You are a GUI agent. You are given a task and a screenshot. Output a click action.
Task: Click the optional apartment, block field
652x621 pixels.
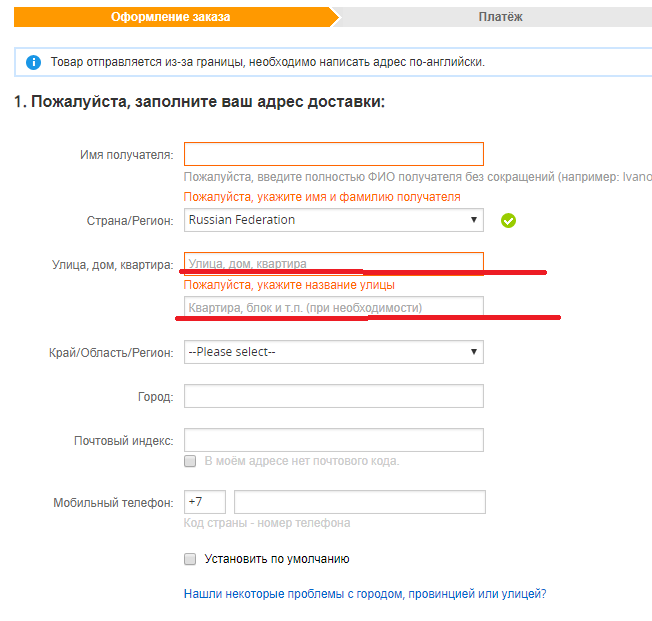click(333, 307)
